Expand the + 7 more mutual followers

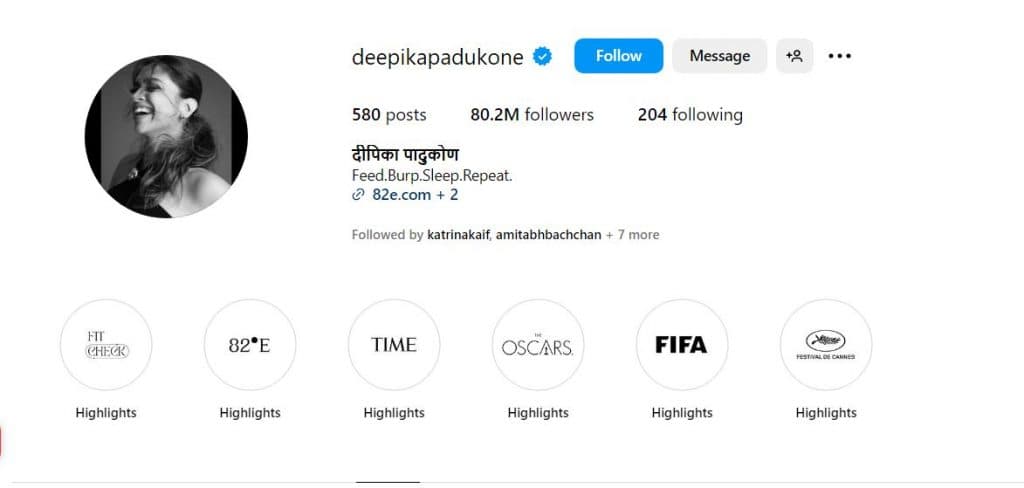click(633, 235)
